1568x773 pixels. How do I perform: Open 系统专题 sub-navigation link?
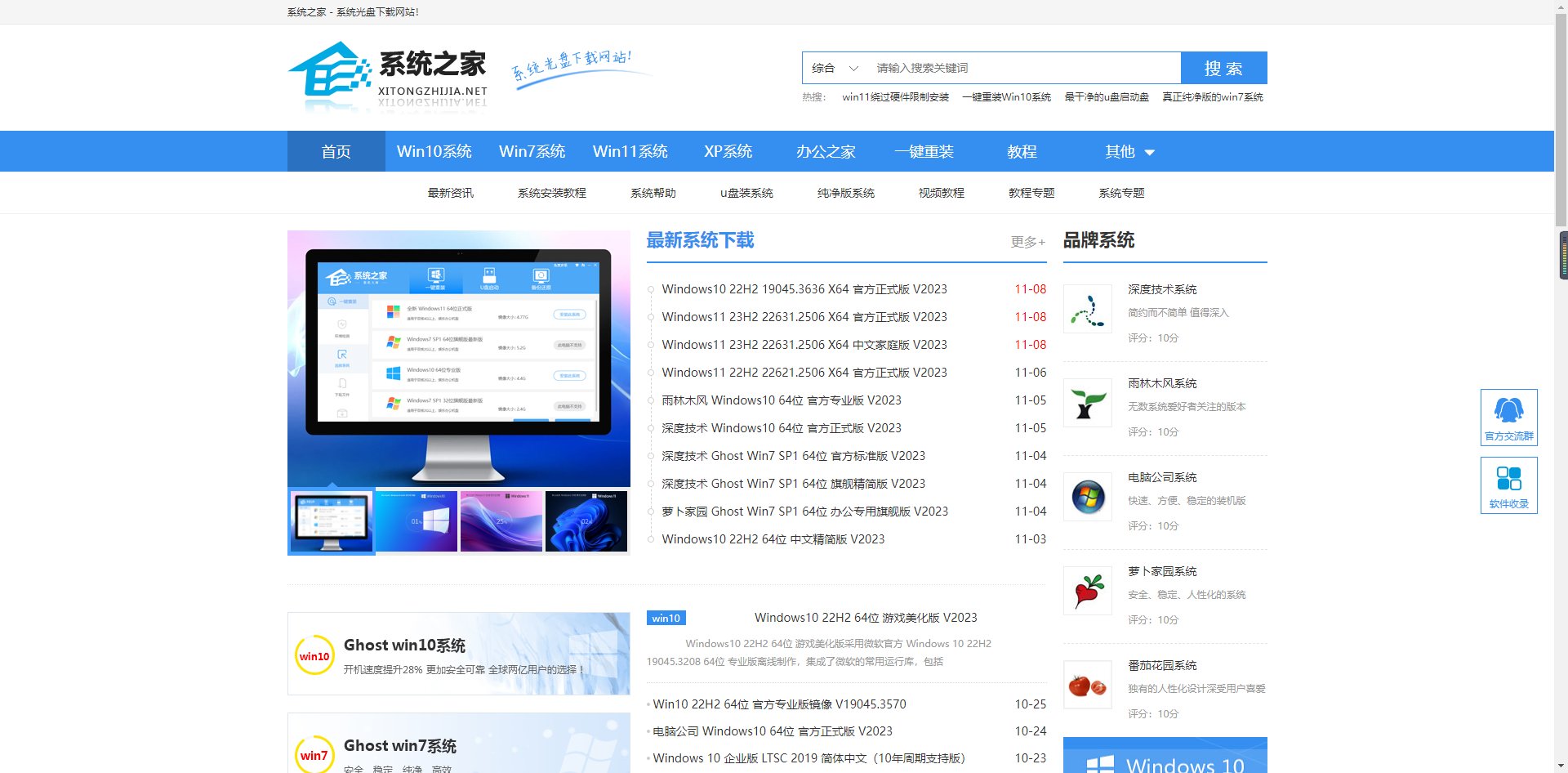pos(1121,193)
